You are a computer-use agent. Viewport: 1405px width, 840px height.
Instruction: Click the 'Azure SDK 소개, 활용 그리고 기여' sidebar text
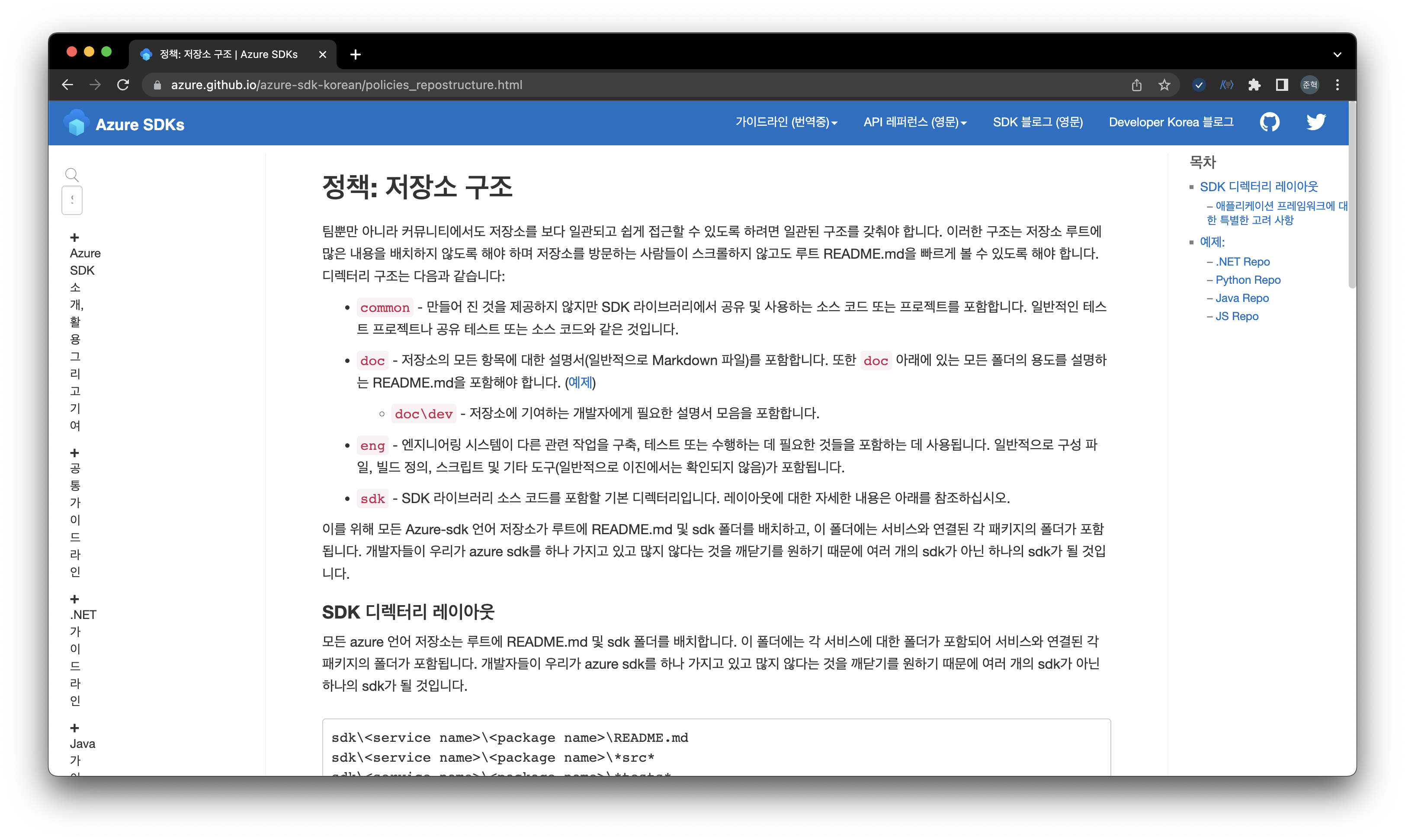click(85, 339)
